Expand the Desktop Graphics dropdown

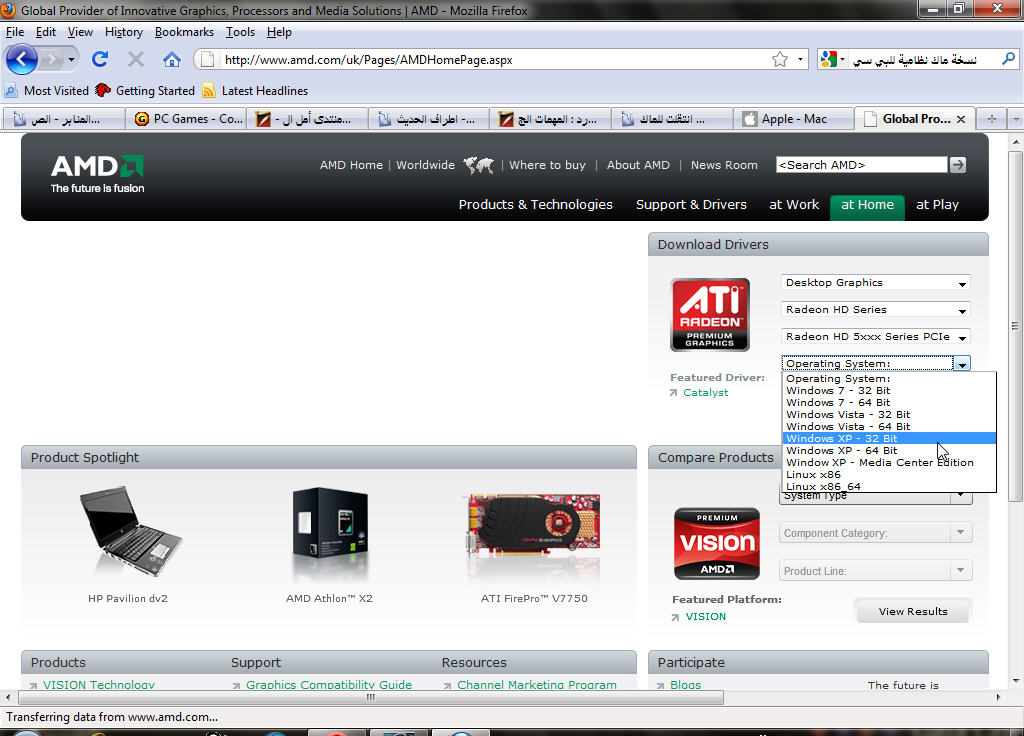(x=876, y=283)
